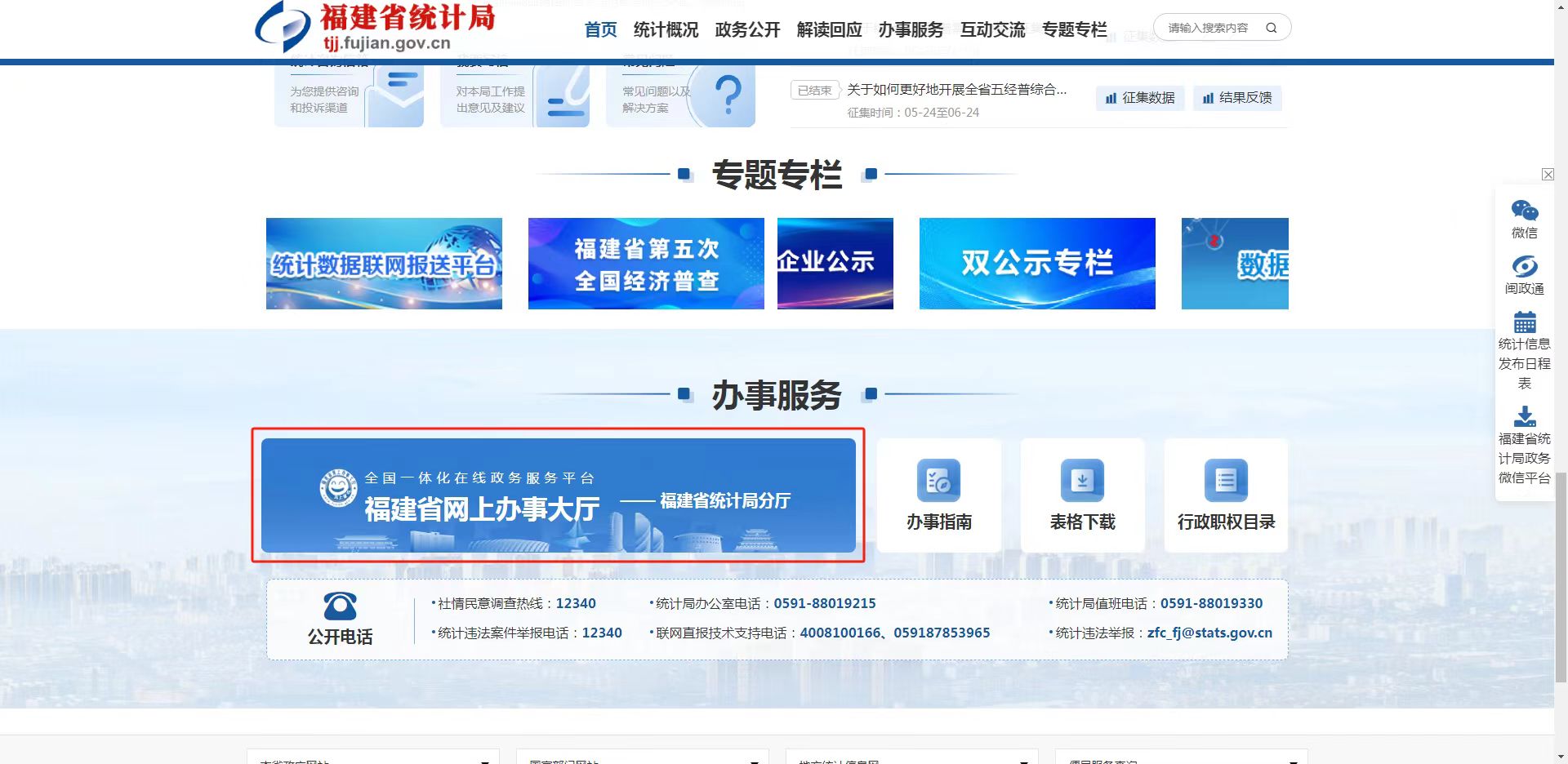The width and height of the screenshot is (1568, 764).
Task: Open 征集数据 with bar-chart icon
Action: 1140,98
